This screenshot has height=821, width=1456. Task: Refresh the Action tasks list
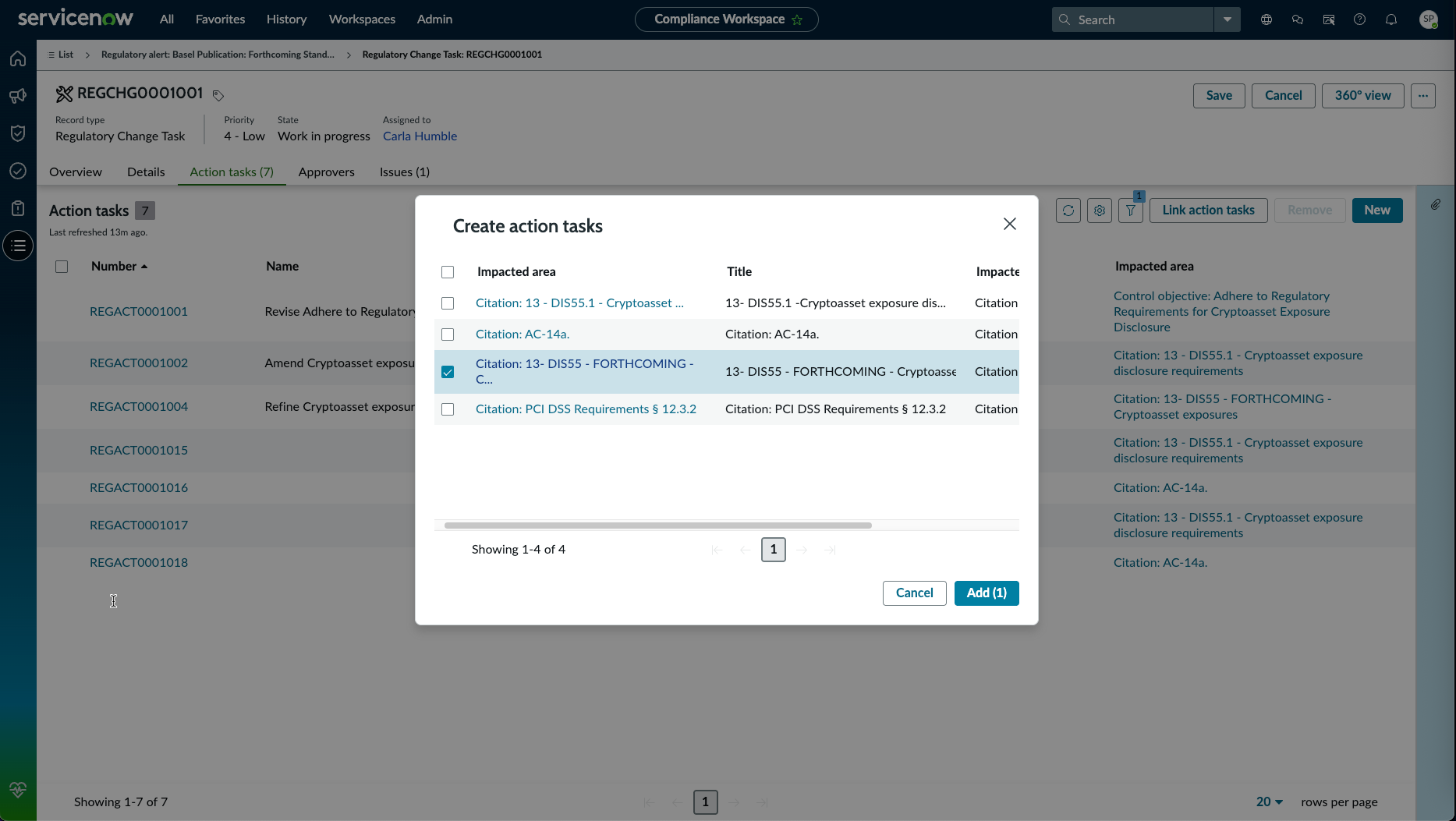[1068, 211]
